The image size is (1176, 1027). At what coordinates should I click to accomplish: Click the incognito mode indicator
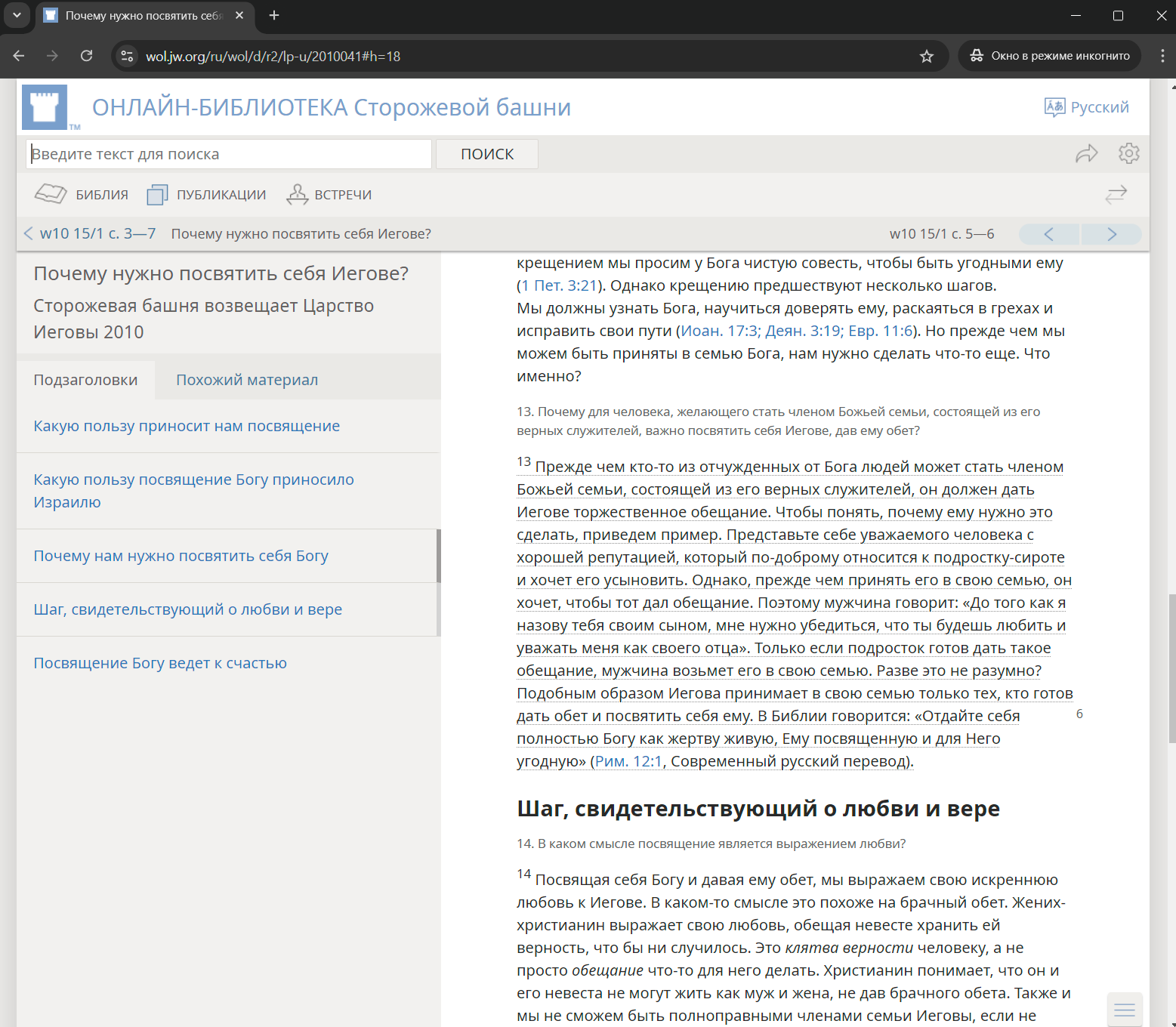pyautogui.click(x=1050, y=56)
